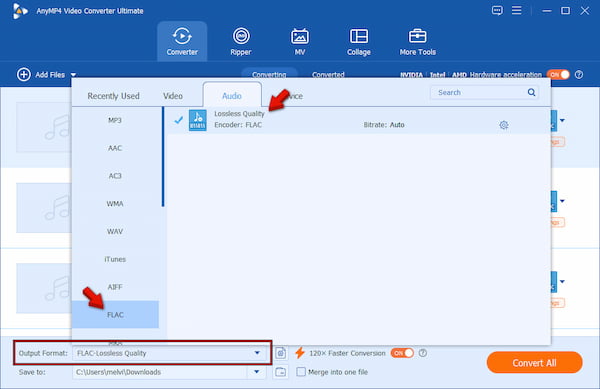Viewport: 600px width, 389px height.
Task: Click hardware acceleration help icon
Action: (x=579, y=75)
